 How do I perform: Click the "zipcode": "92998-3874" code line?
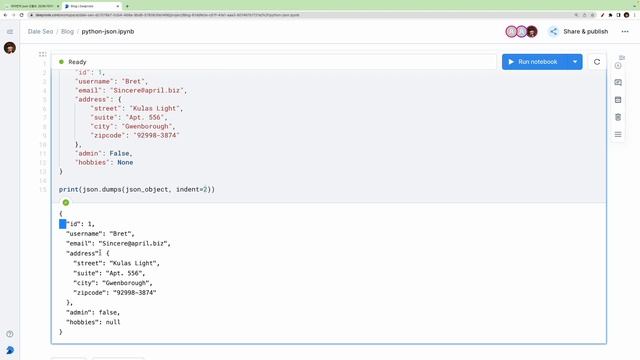[135, 136]
